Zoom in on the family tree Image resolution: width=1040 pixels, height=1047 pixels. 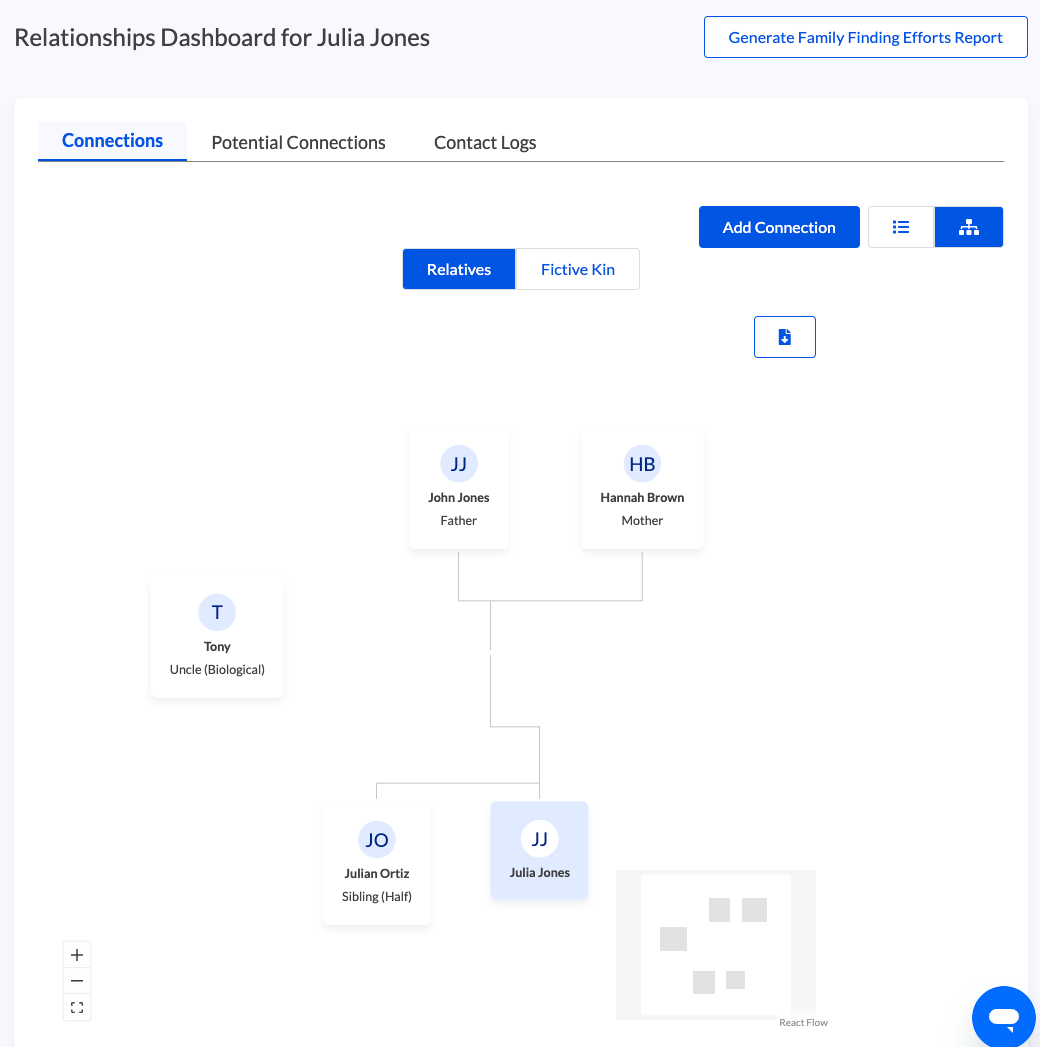click(77, 955)
